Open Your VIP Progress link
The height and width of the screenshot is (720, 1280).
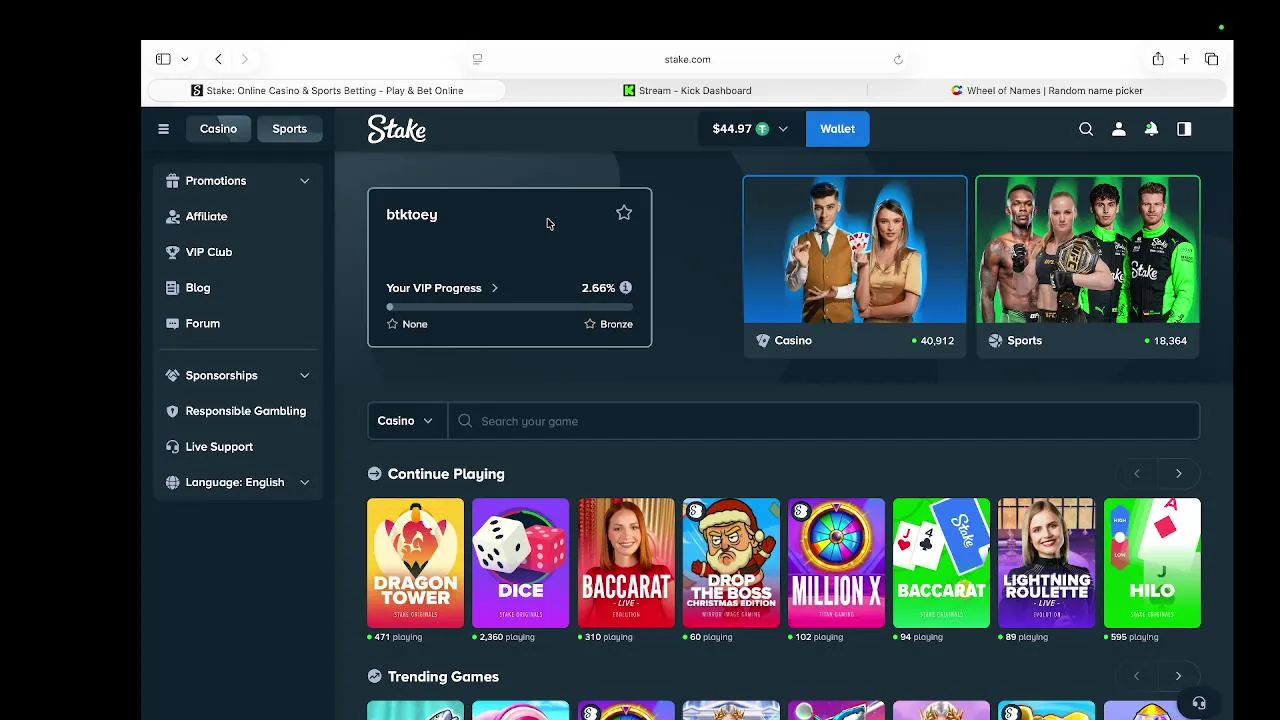[442, 288]
